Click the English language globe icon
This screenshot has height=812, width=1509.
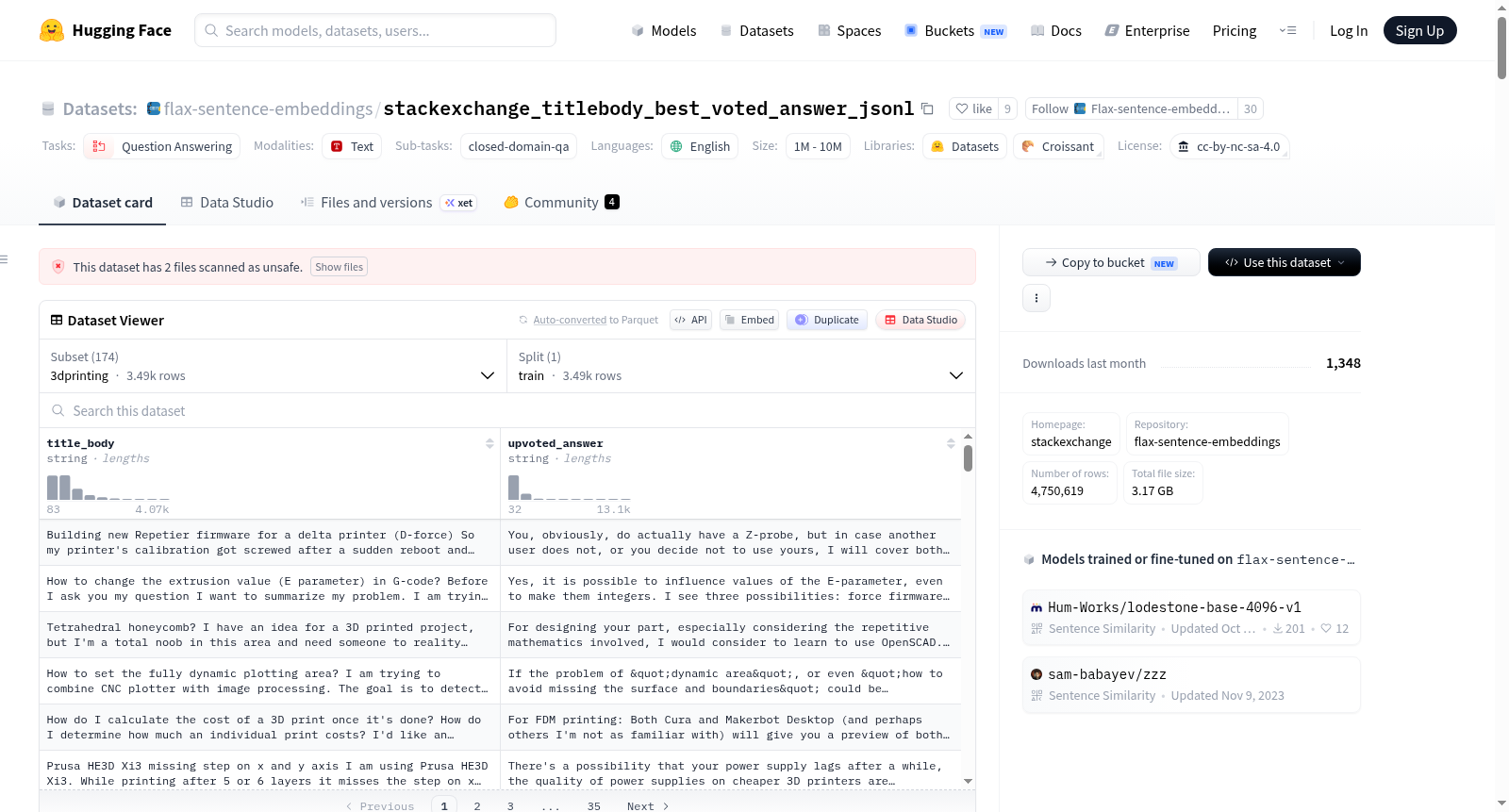(x=676, y=147)
